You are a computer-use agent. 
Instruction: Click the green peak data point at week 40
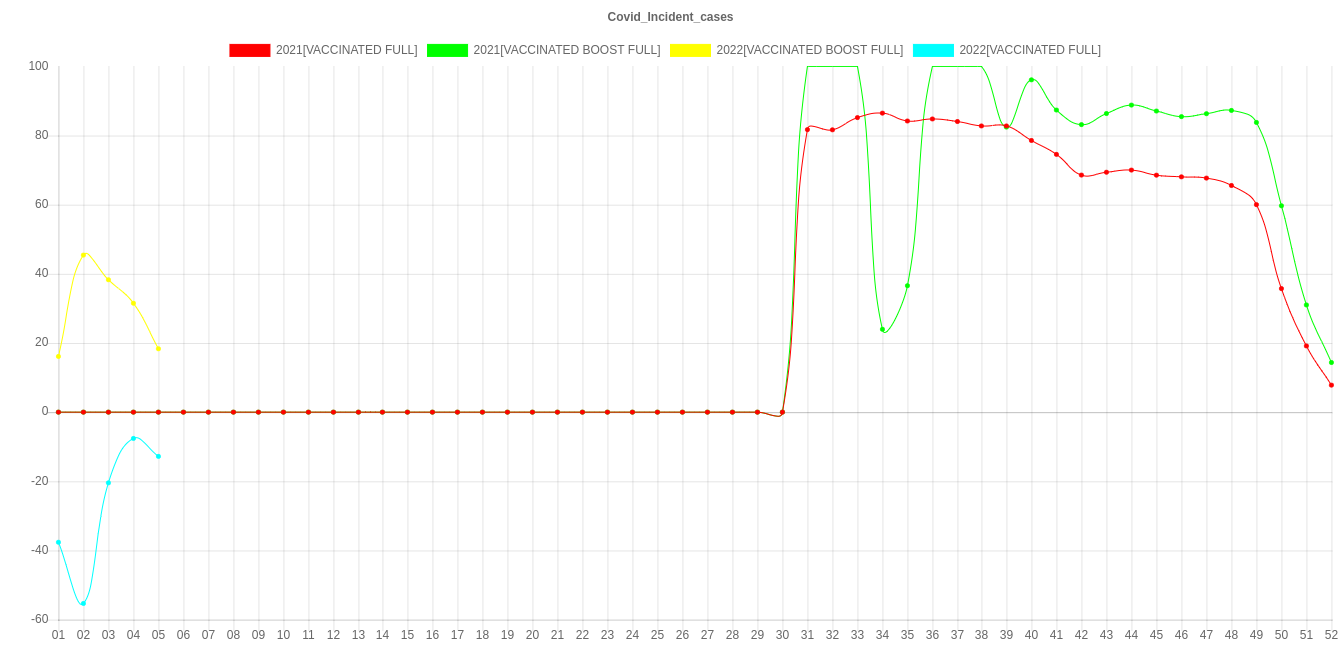[x=1031, y=80]
